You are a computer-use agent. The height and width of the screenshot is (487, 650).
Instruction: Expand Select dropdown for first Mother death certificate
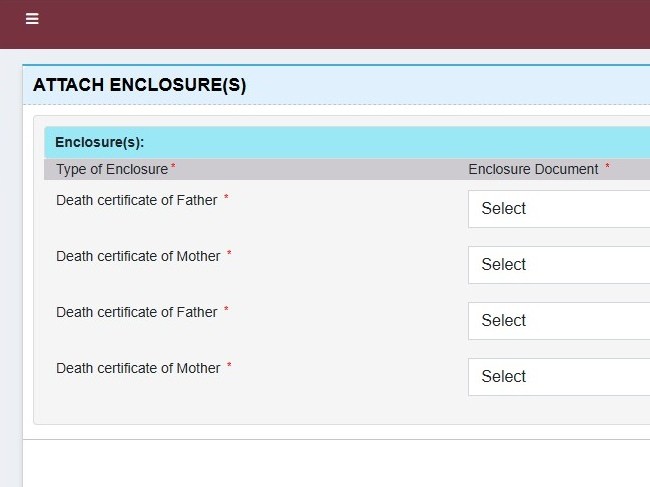[x=558, y=265]
